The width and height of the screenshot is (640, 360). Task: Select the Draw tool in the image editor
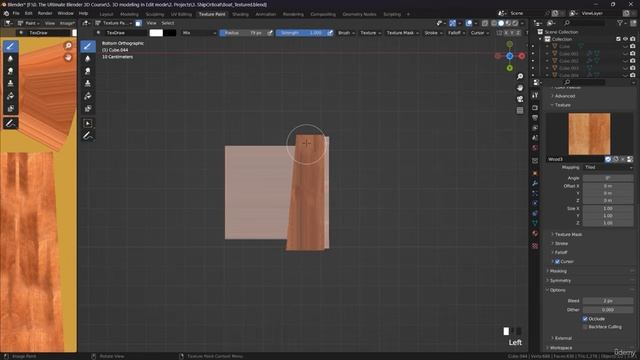pyautogui.click(x=10, y=46)
